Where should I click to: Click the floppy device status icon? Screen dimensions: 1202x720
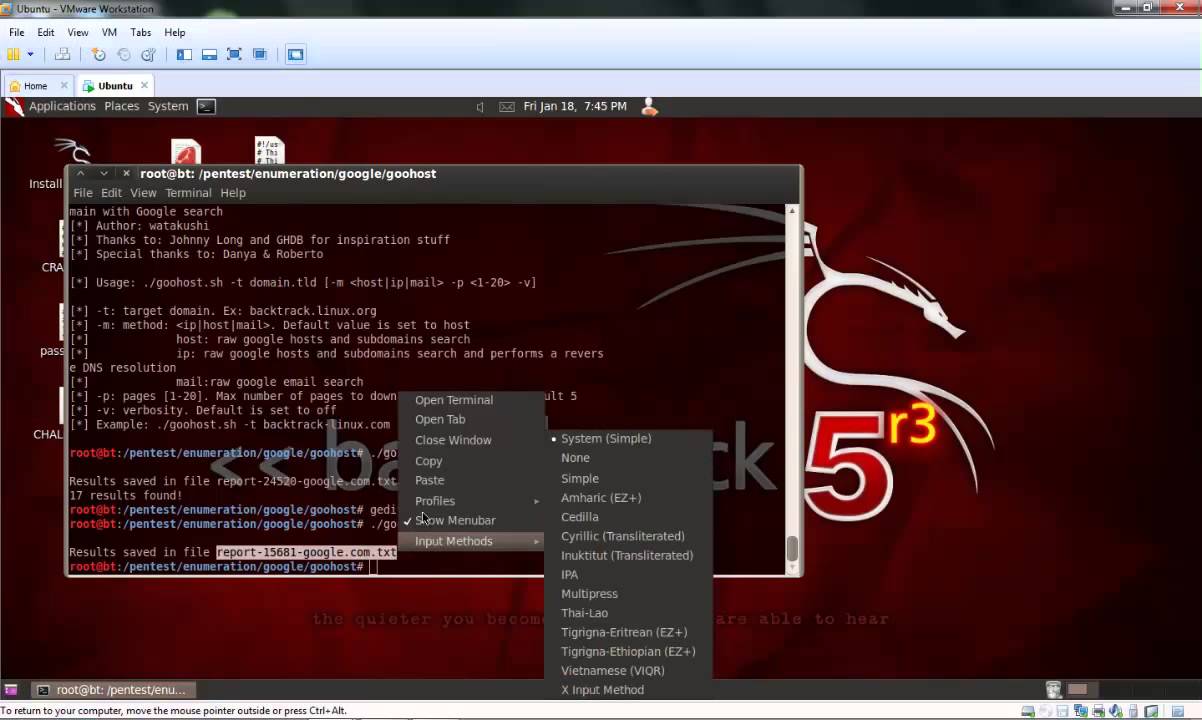pos(1063,711)
